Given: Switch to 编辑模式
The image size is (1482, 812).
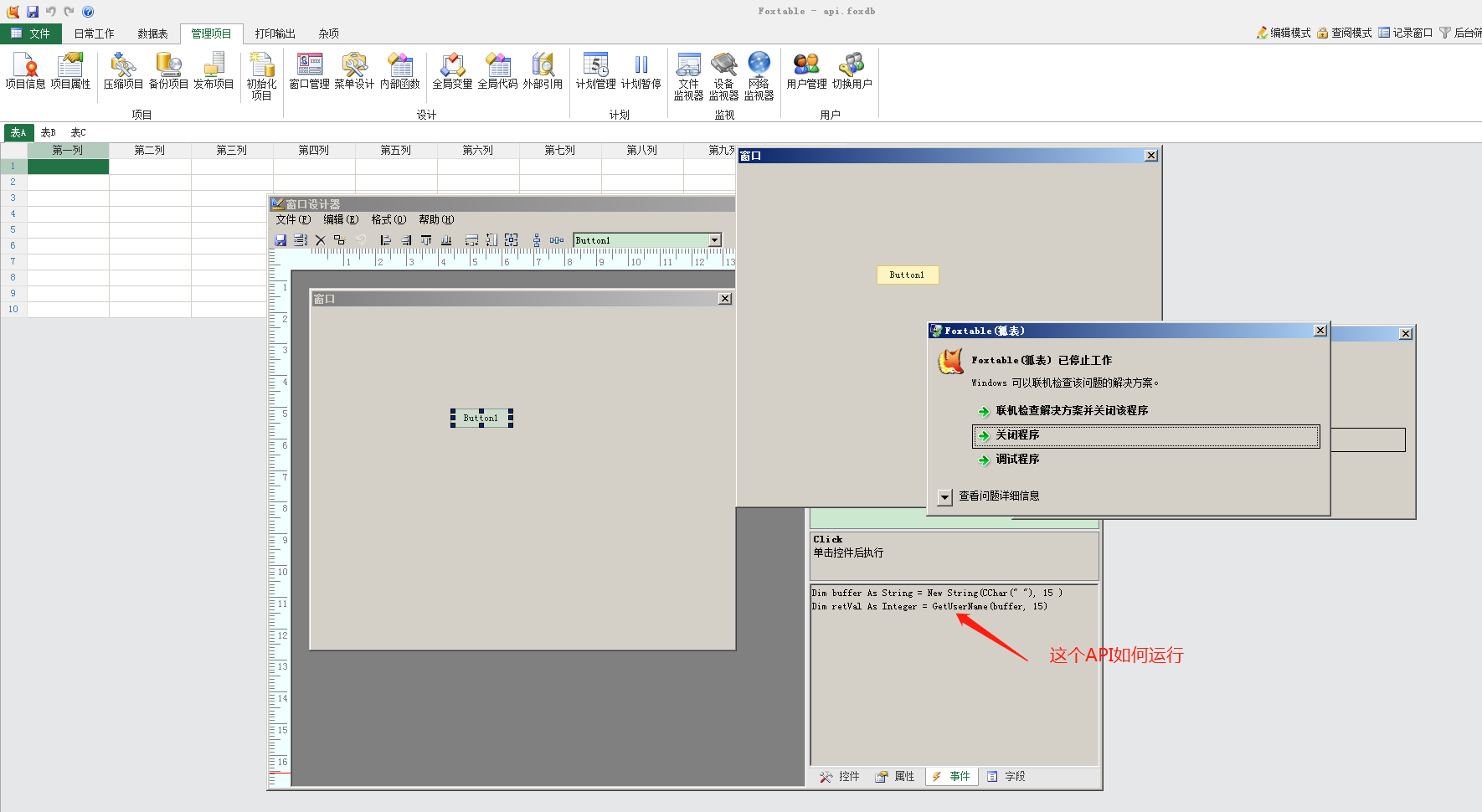Looking at the screenshot, I should 1284,33.
